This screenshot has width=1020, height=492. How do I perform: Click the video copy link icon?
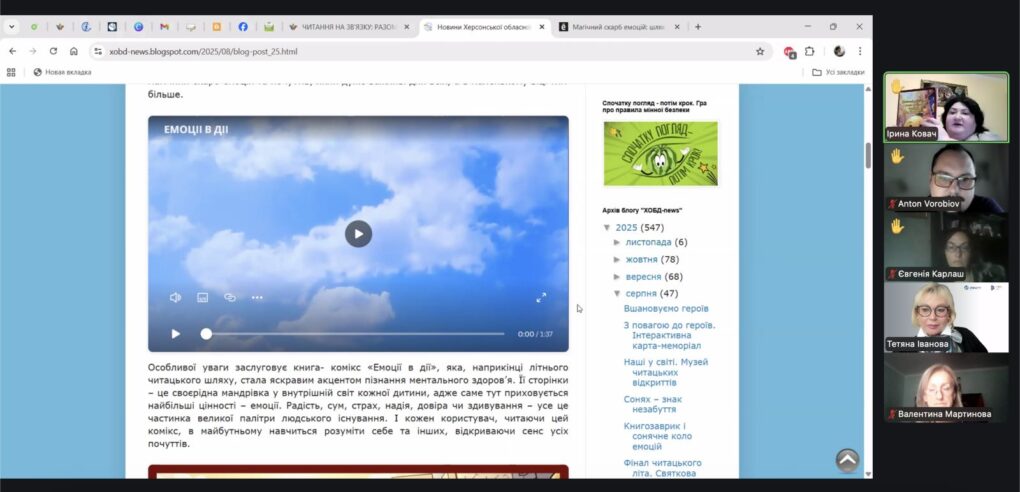pyautogui.click(x=230, y=297)
